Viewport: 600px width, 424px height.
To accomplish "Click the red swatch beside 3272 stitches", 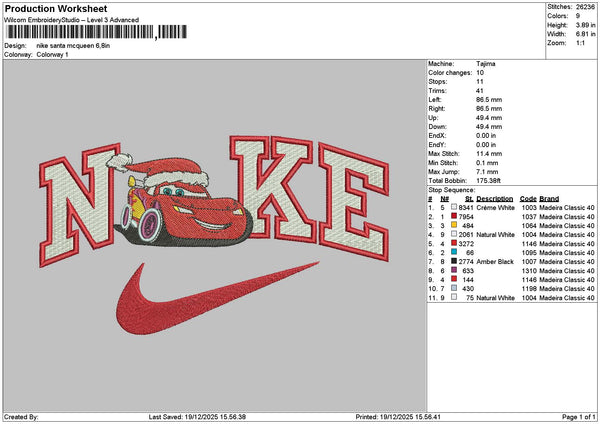I will (454, 243).
